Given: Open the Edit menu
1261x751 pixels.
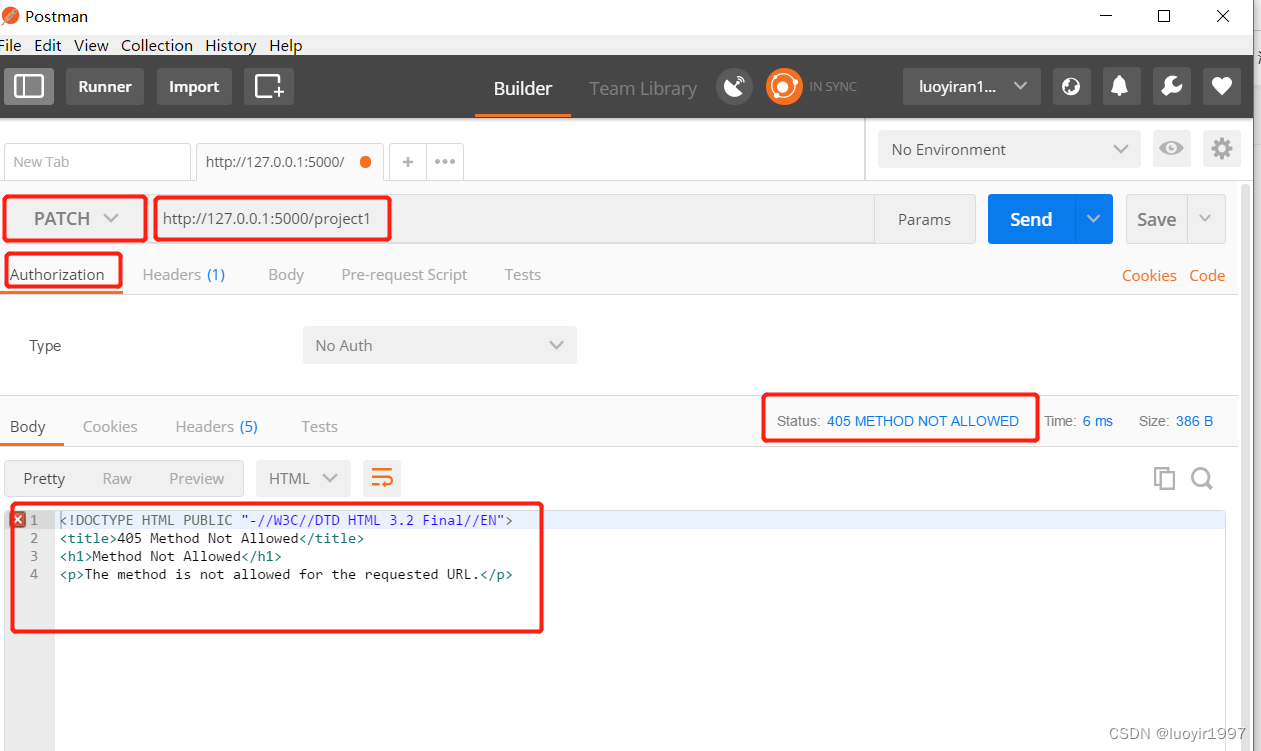Looking at the screenshot, I should 48,45.
